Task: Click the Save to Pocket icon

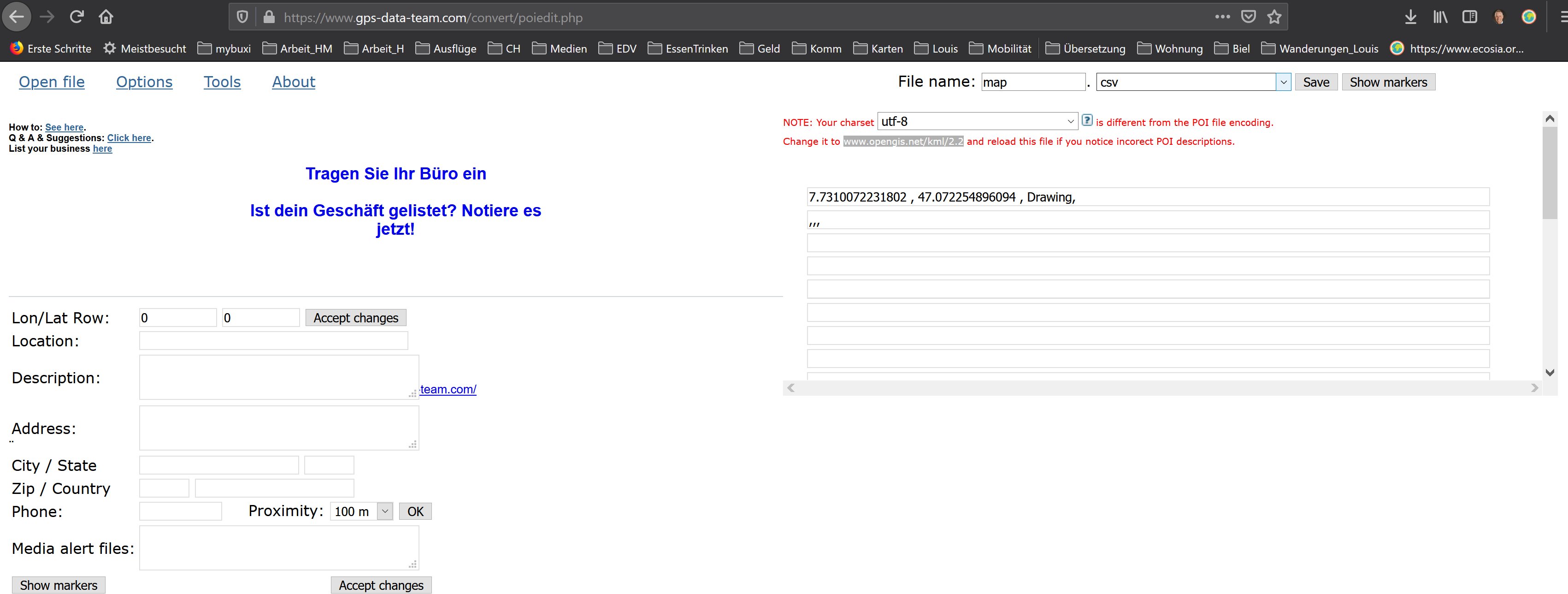Action: pos(1249,17)
